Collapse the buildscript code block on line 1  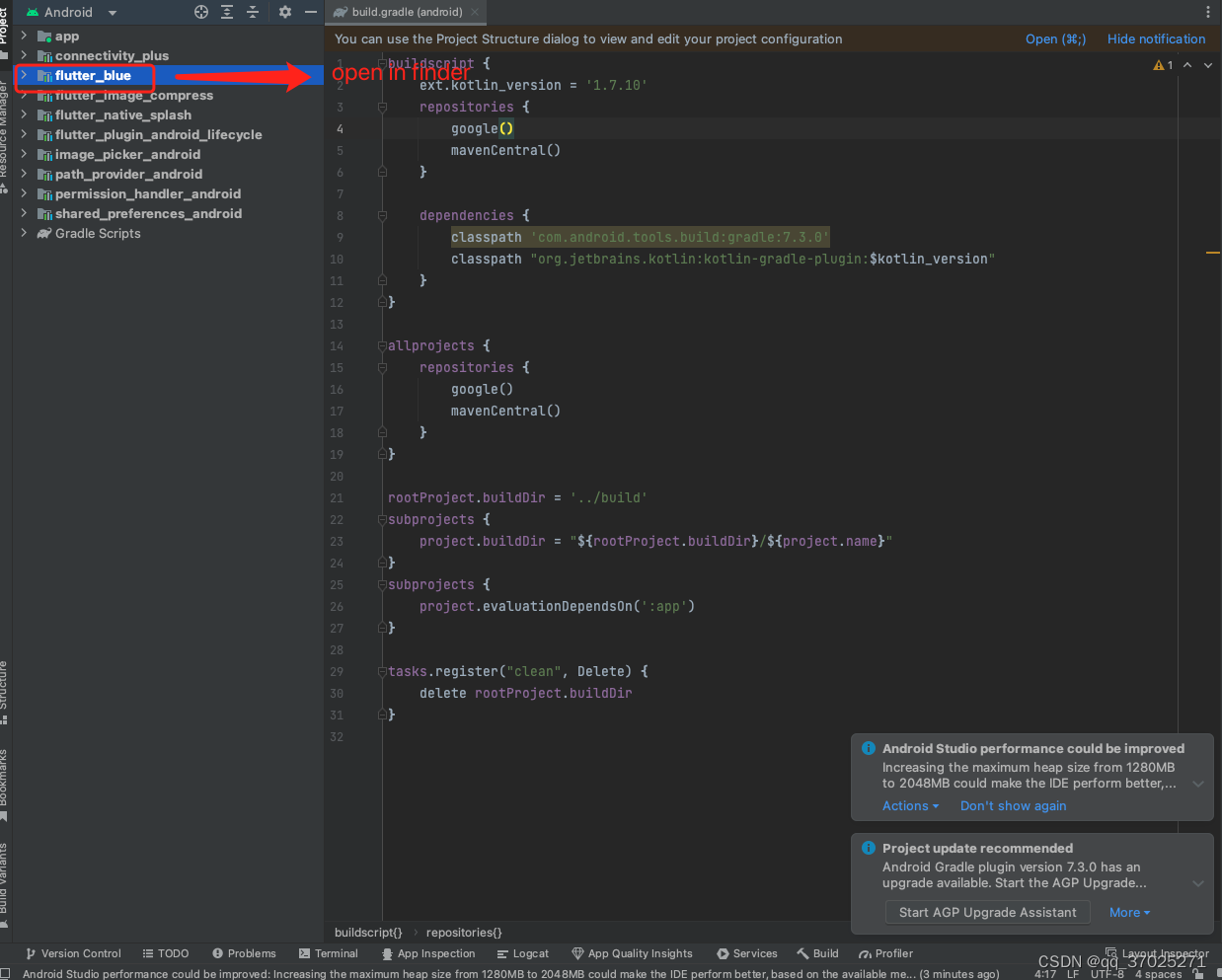pyautogui.click(x=381, y=63)
